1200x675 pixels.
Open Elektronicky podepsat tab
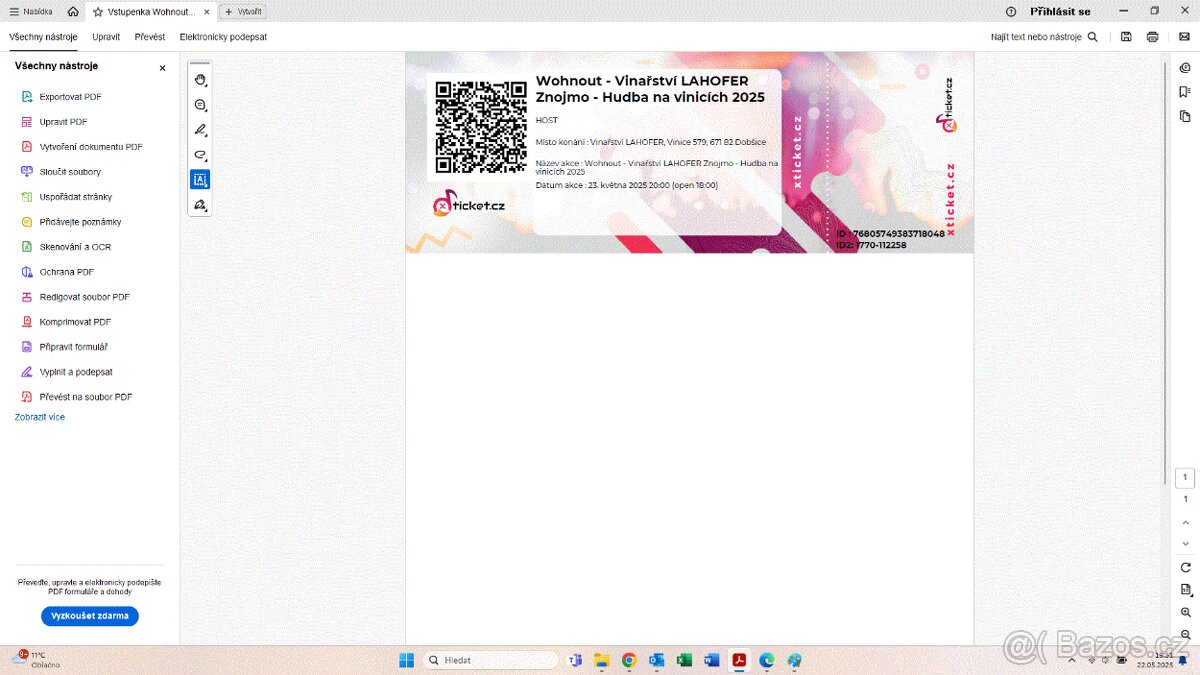(x=223, y=37)
